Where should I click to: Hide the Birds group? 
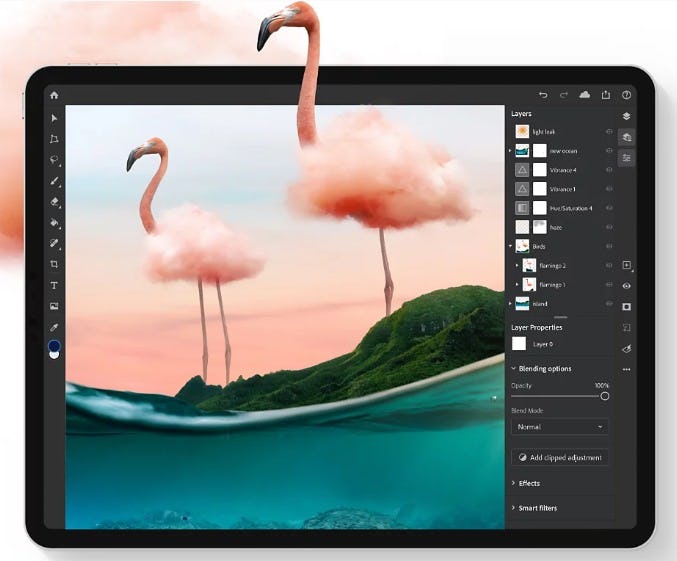click(x=609, y=246)
